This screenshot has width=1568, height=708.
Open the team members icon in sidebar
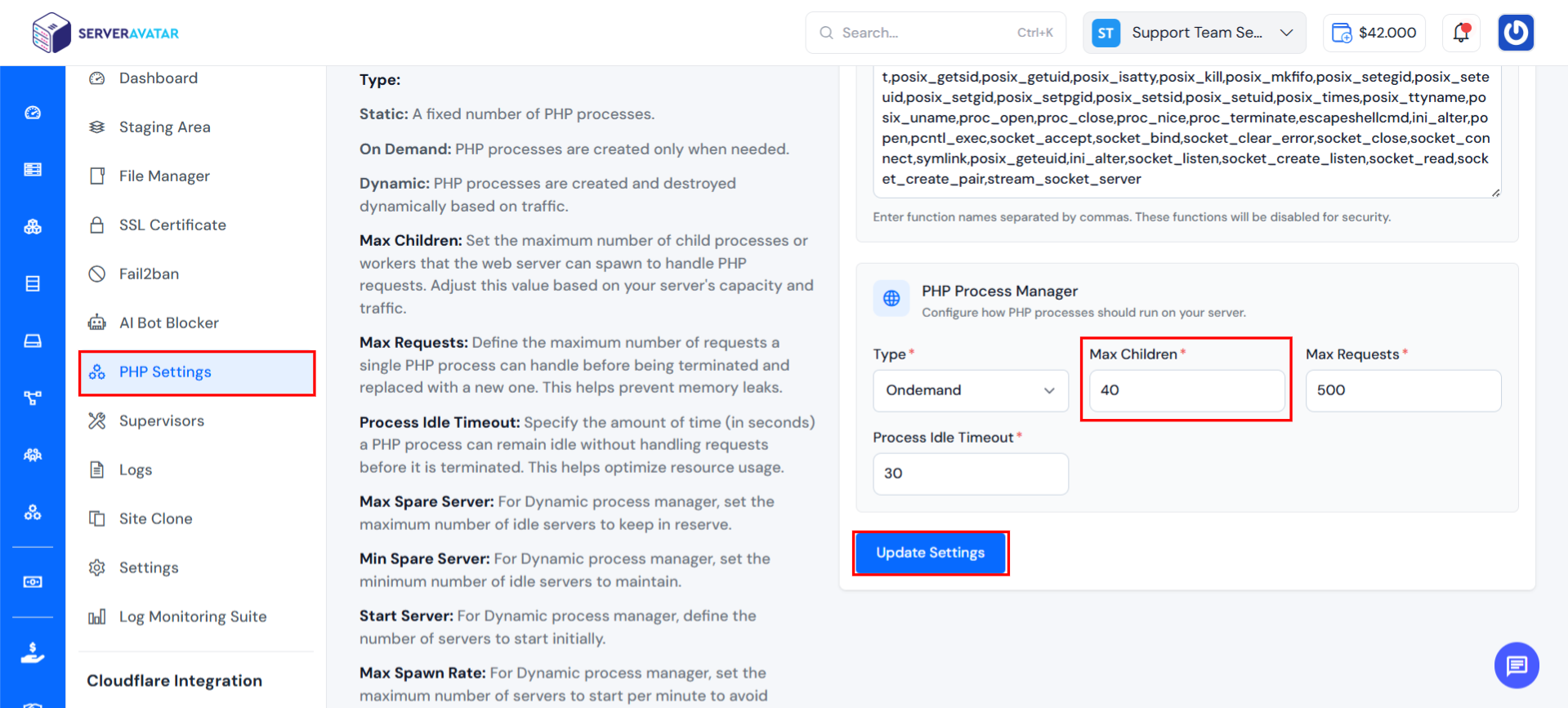pyautogui.click(x=33, y=455)
